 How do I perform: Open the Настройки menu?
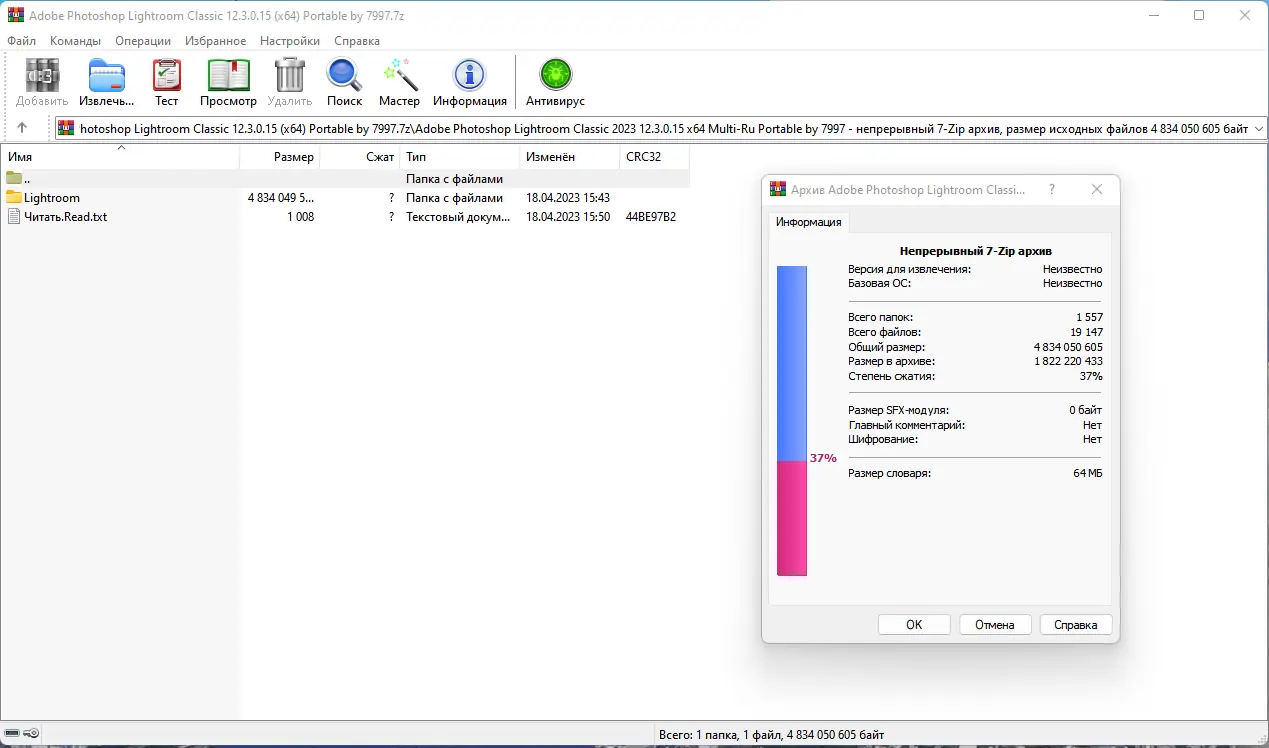pyautogui.click(x=290, y=41)
